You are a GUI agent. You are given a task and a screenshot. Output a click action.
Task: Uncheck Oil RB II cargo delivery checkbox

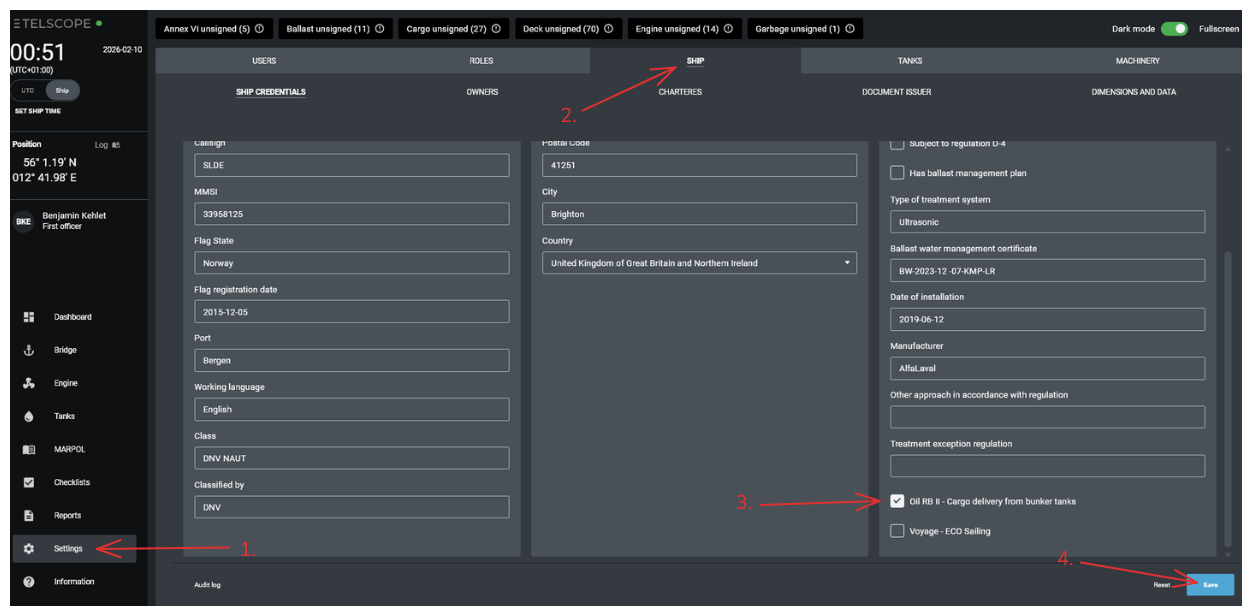click(x=897, y=501)
